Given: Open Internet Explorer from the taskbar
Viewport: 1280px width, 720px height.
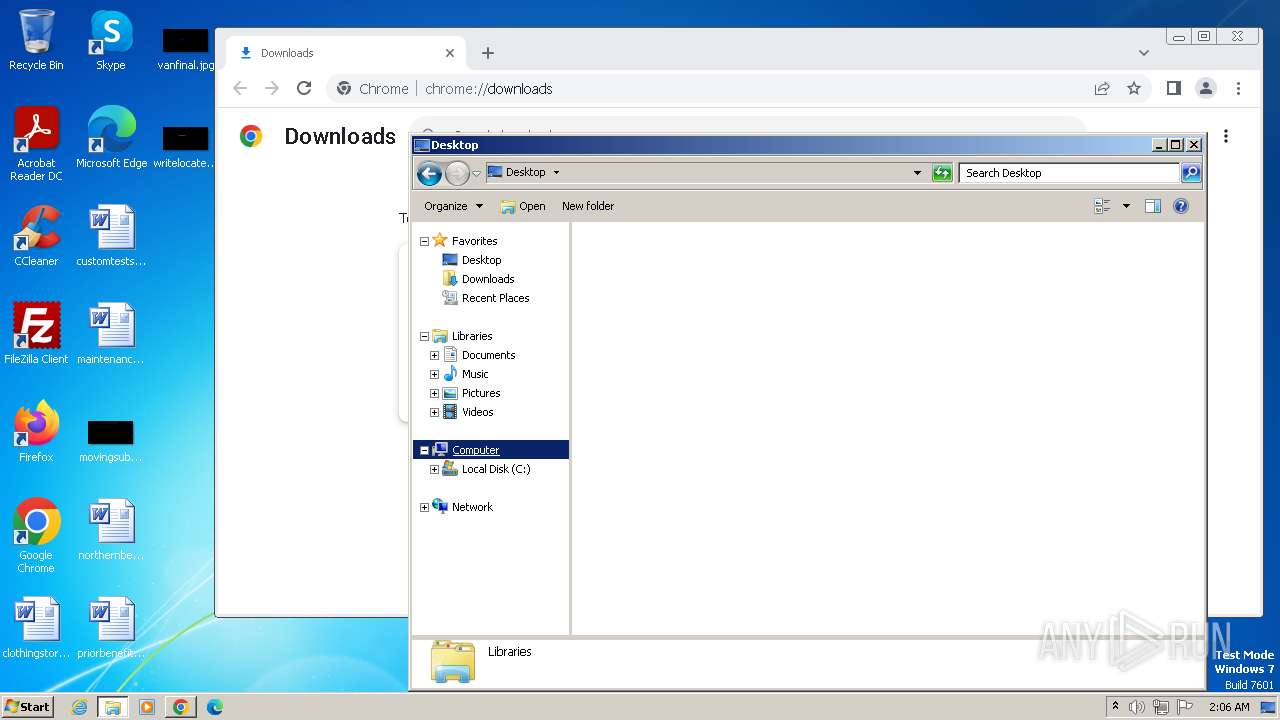Looking at the screenshot, I should pyautogui.click(x=79, y=707).
